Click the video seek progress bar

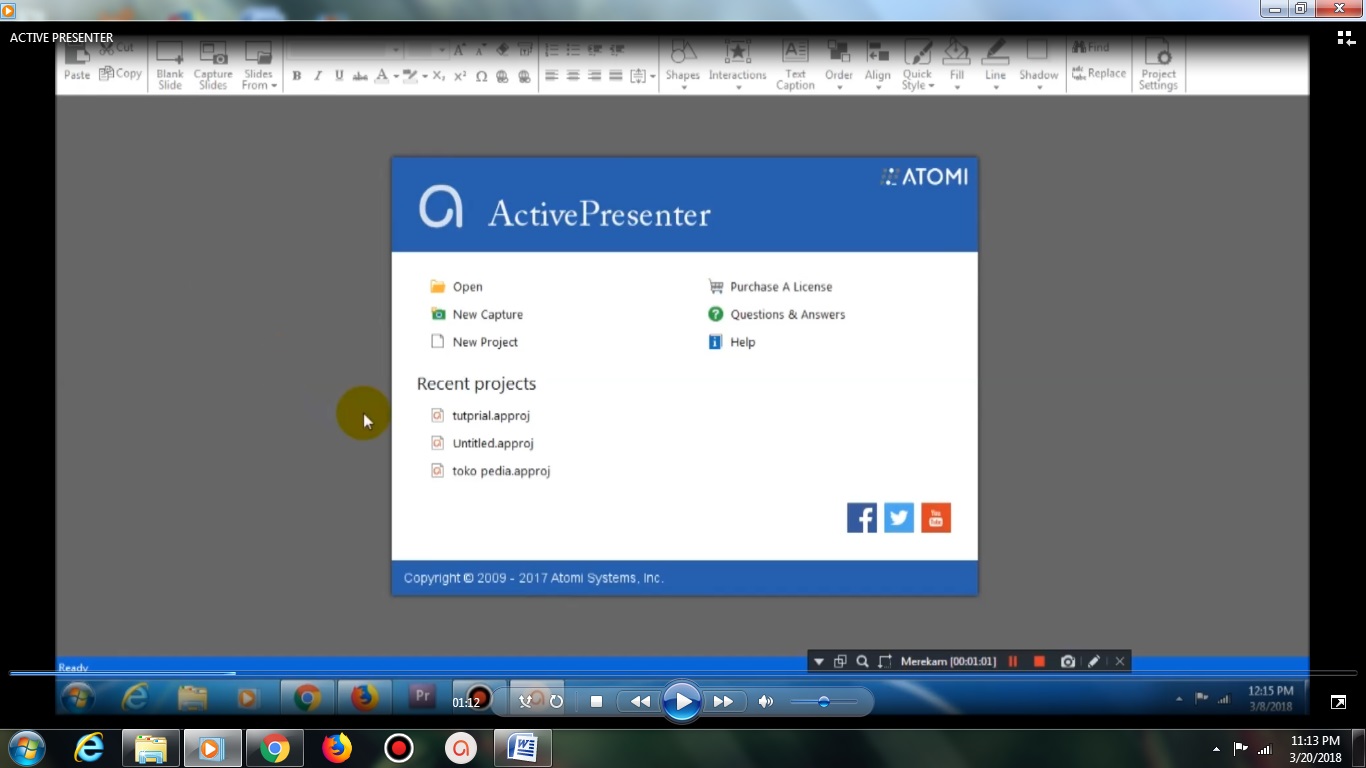click(682, 673)
